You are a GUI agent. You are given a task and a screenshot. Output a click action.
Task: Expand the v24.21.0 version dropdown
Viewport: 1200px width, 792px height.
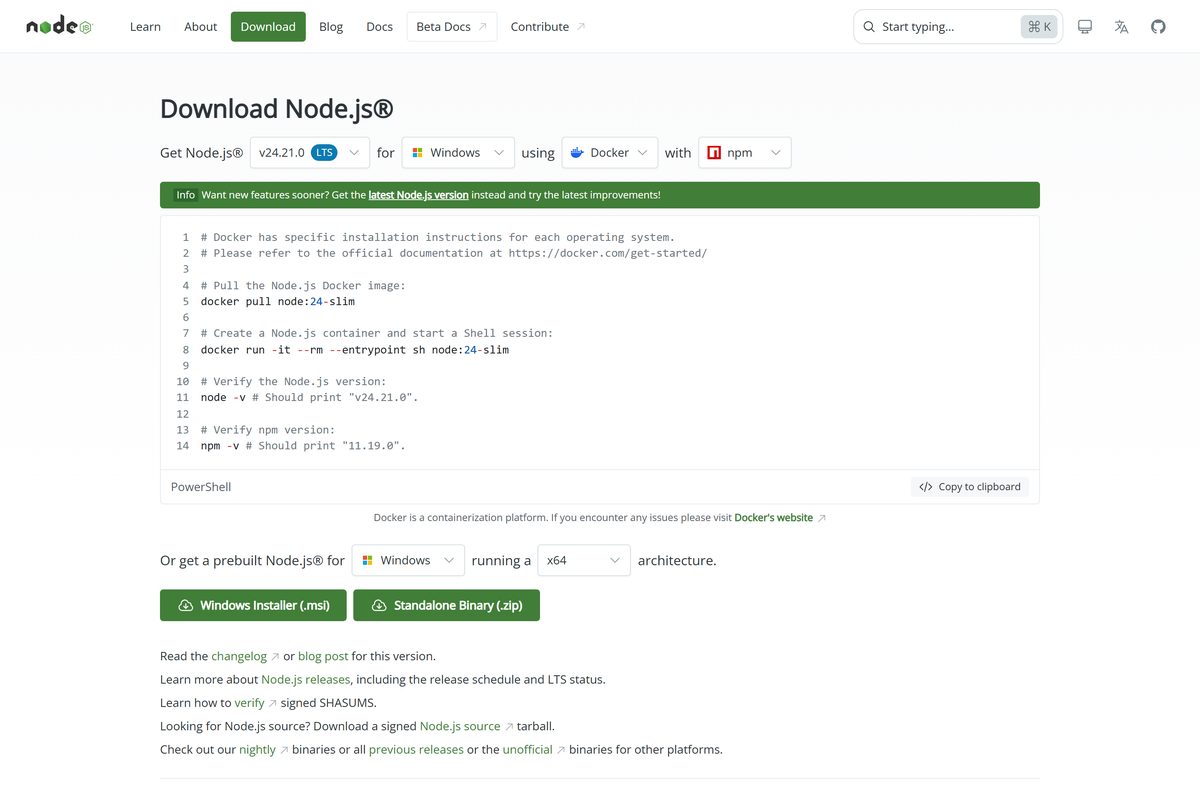point(310,153)
